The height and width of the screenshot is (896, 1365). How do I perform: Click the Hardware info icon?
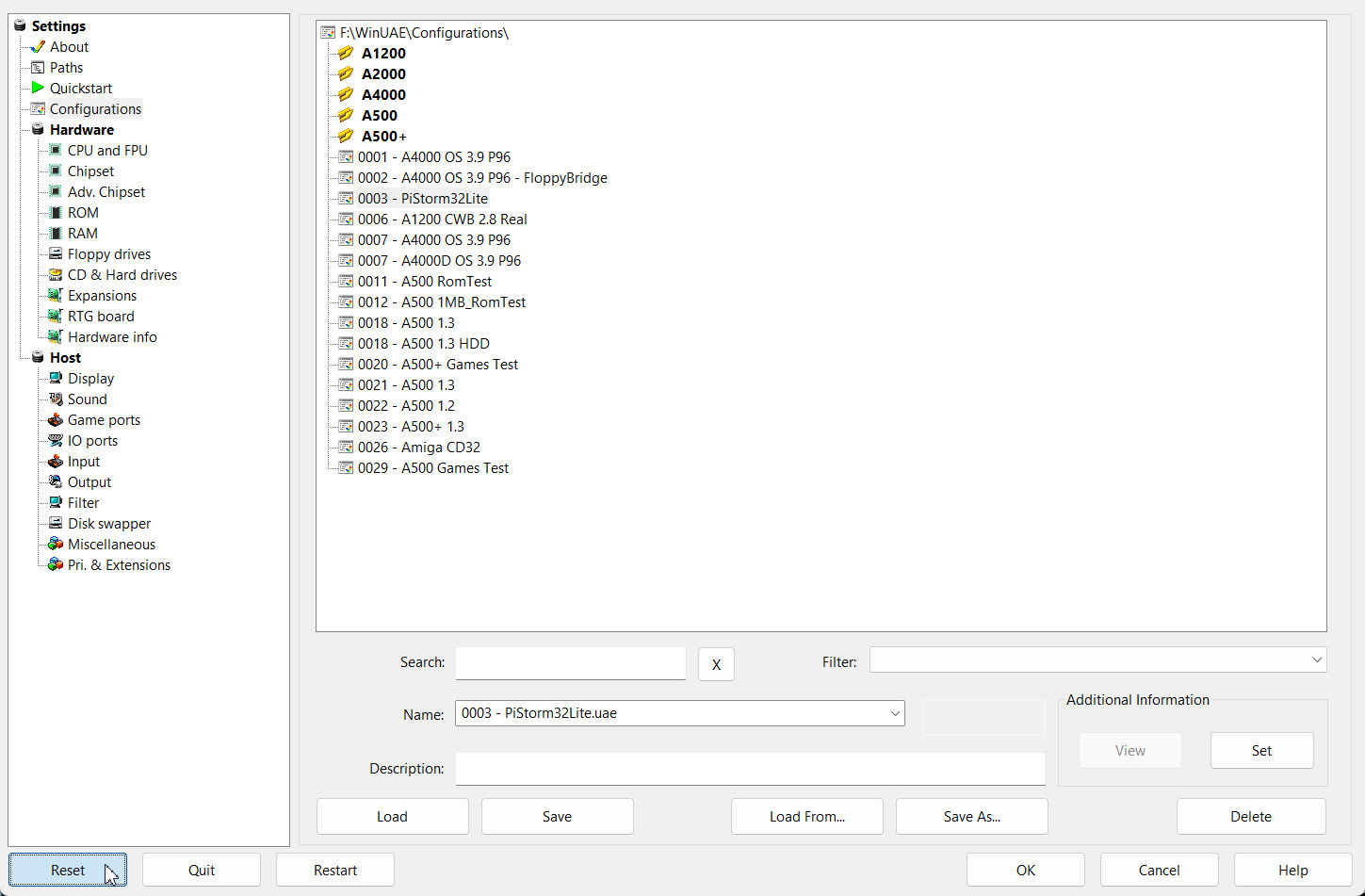56,337
